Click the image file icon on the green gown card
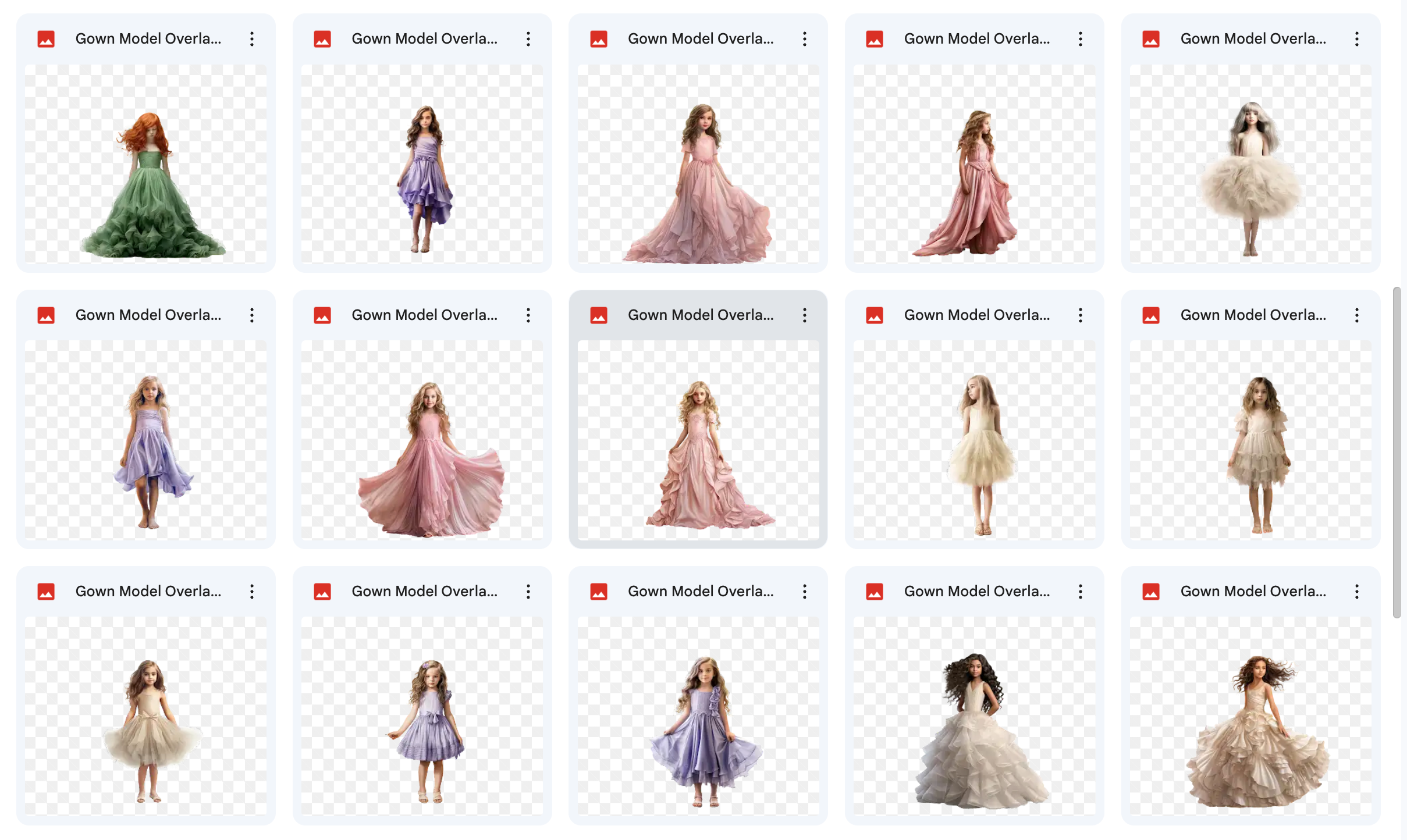1407x840 pixels. 47,38
